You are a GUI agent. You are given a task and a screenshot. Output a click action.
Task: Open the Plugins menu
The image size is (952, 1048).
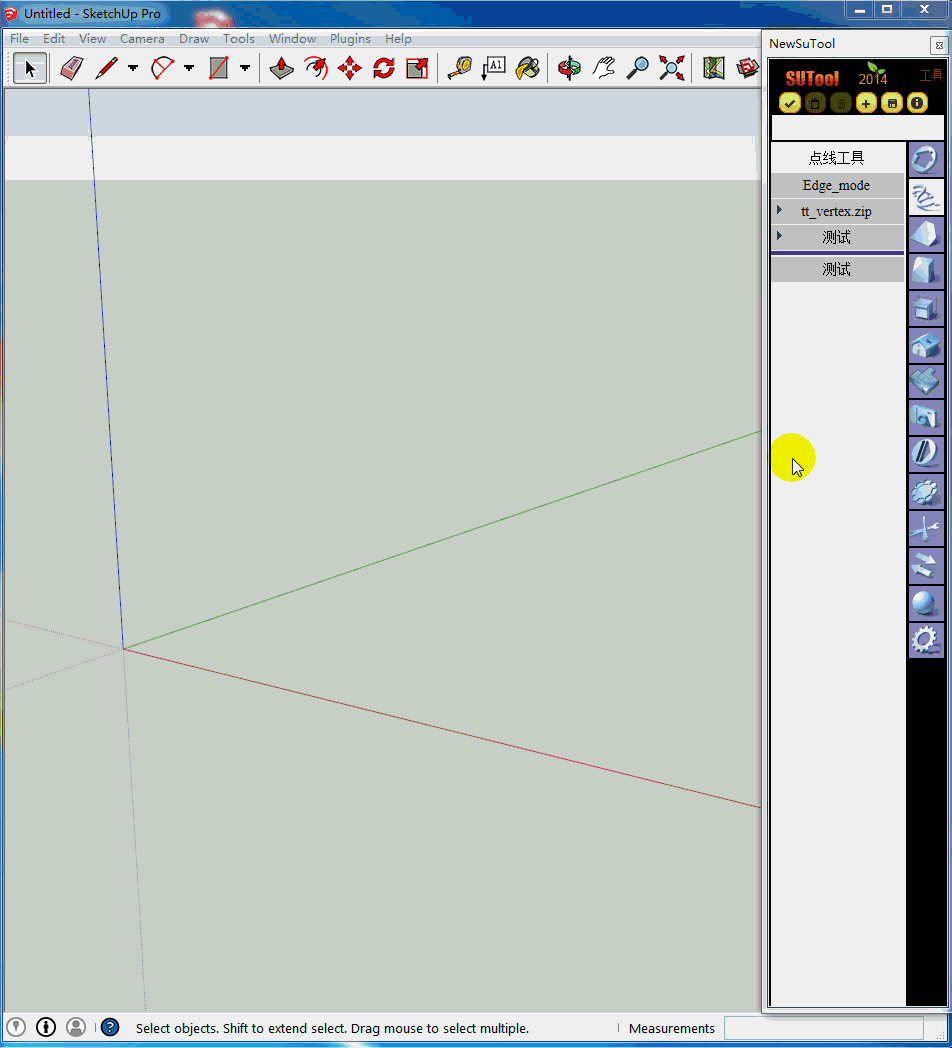point(350,39)
